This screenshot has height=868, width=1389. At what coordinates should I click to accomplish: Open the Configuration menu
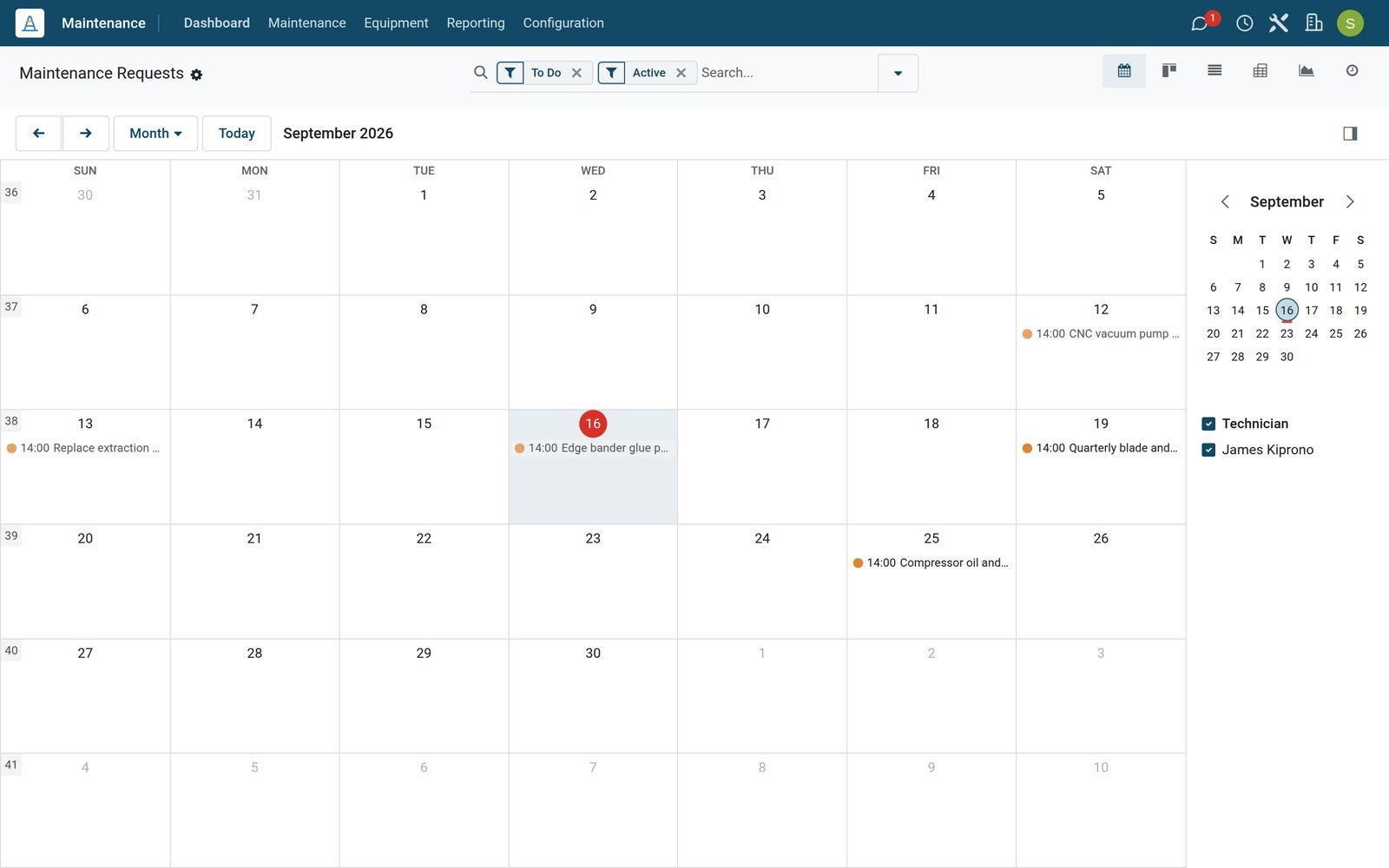tap(563, 23)
